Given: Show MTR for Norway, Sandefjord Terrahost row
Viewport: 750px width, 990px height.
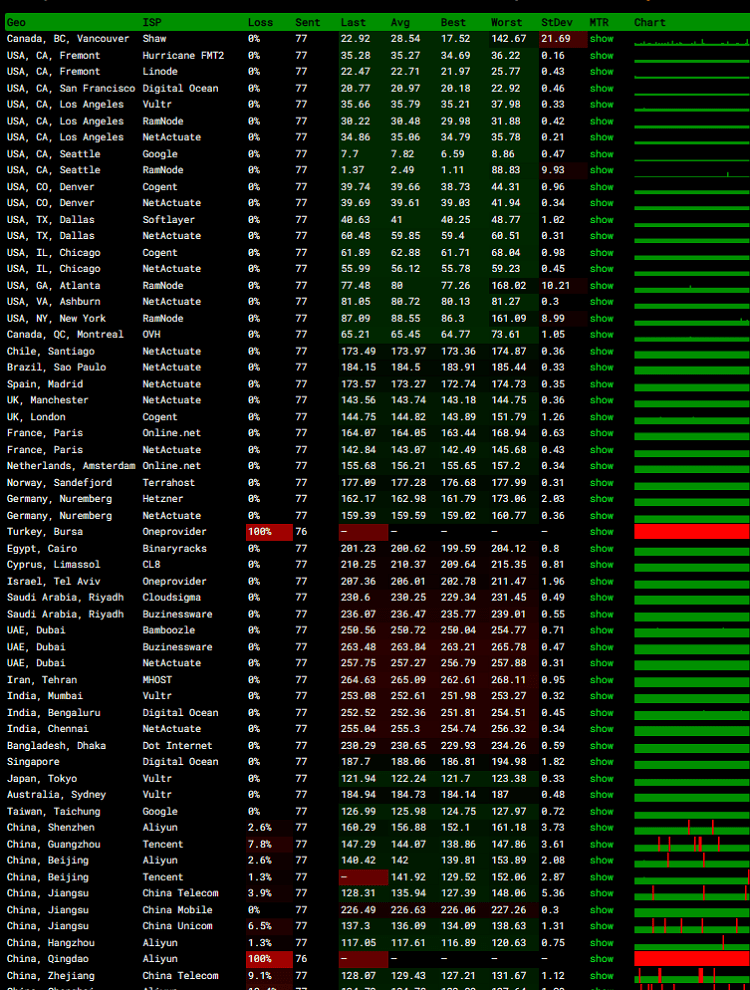Looking at the screenshot, I should 602,482.
